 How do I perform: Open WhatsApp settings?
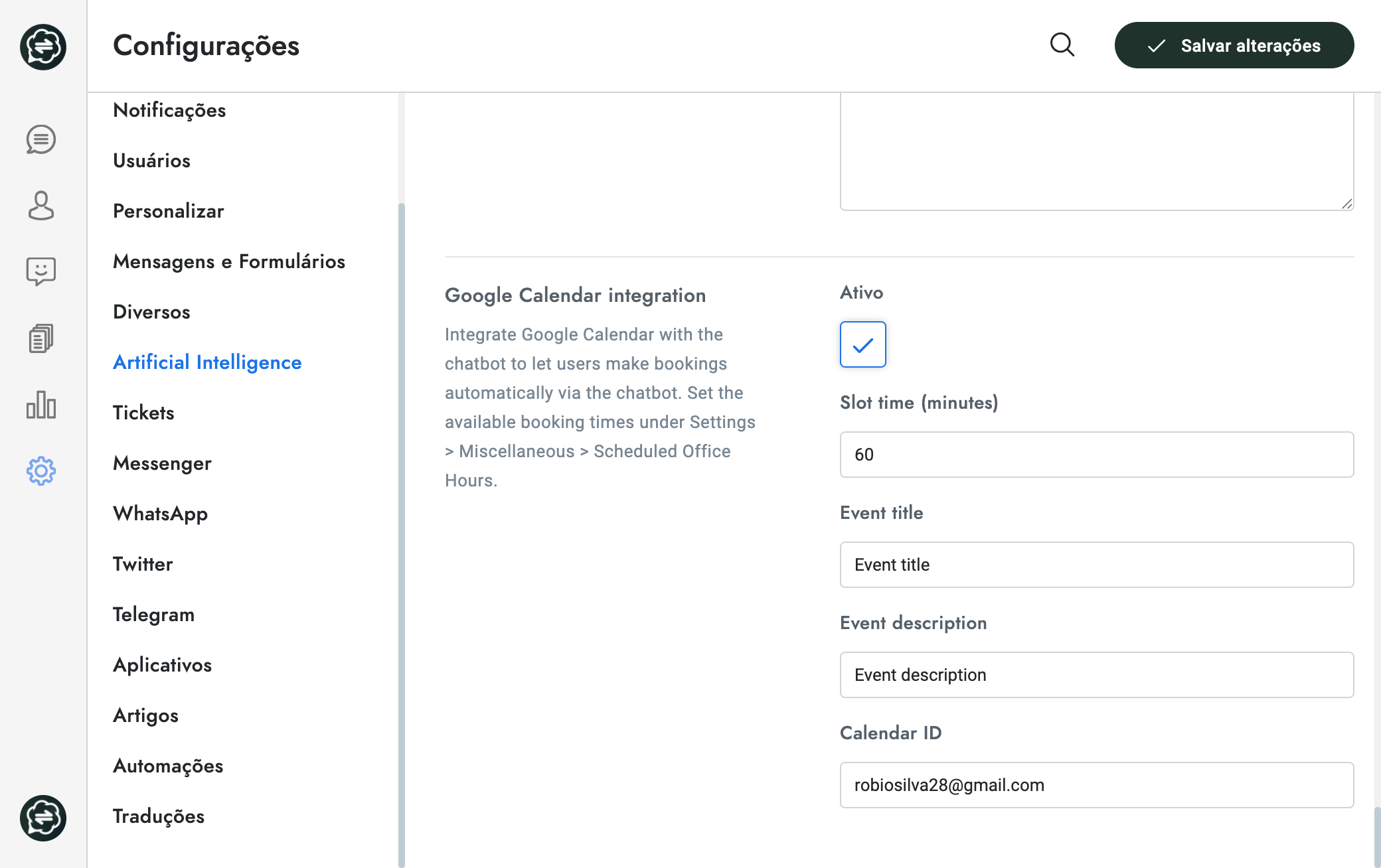click(160, 514)
